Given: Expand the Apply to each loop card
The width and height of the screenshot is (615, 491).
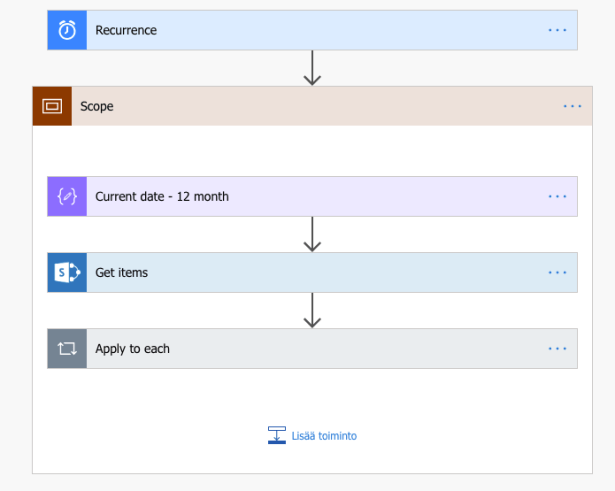Looking at the screenshot, I should click(x=300, y=349).
